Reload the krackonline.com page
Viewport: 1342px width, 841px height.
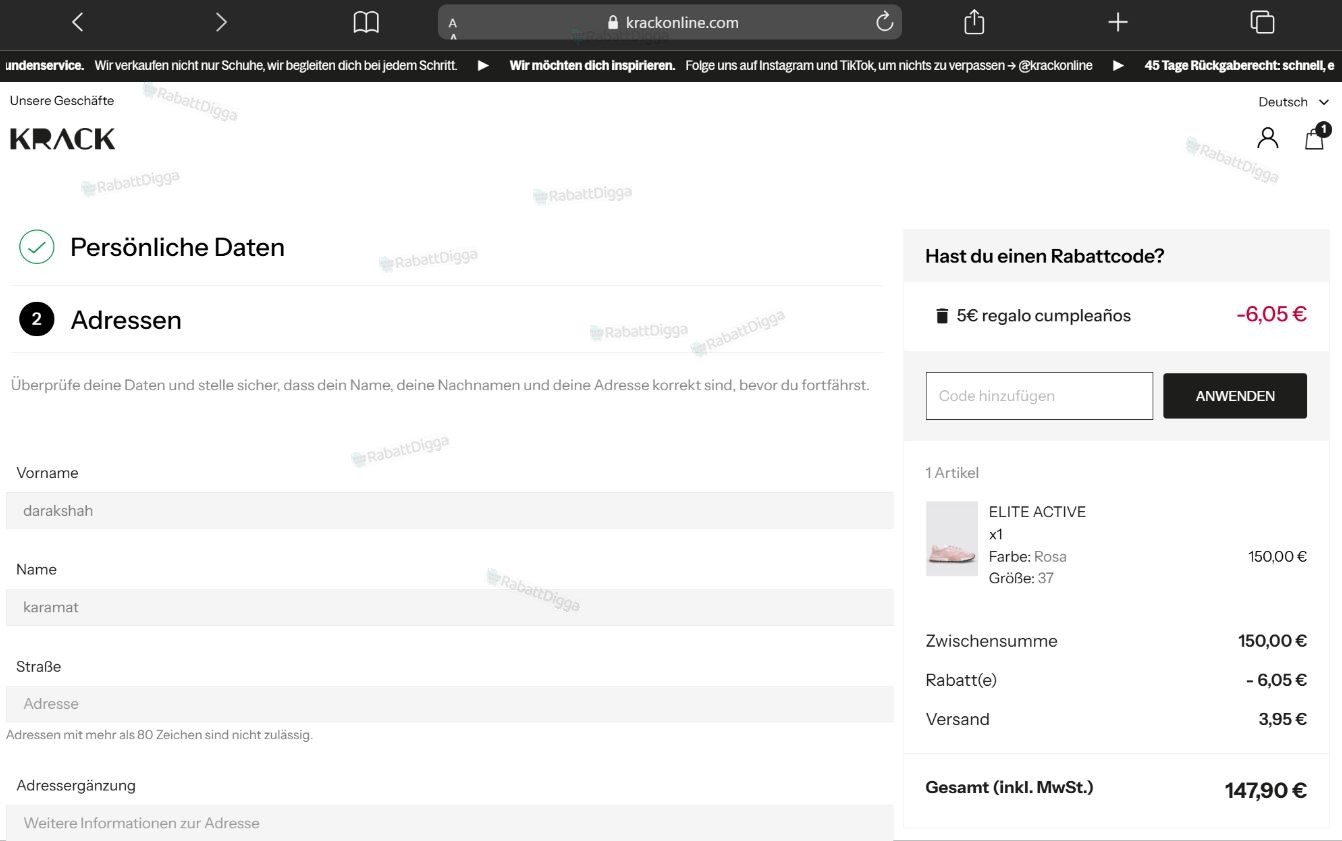tap(884, 22)
